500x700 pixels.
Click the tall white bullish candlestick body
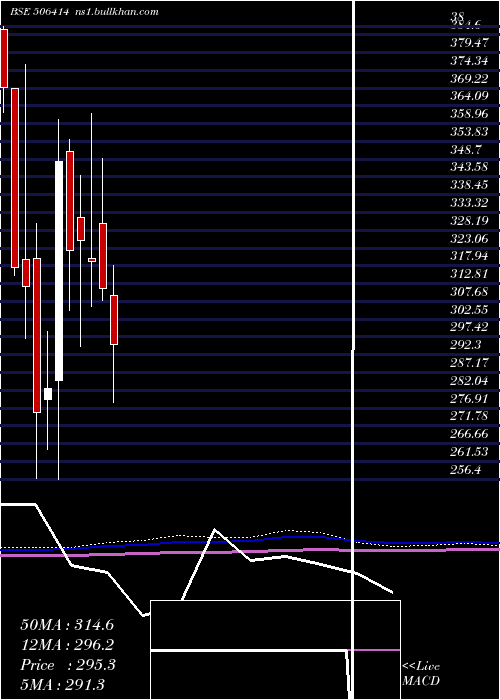59,271
